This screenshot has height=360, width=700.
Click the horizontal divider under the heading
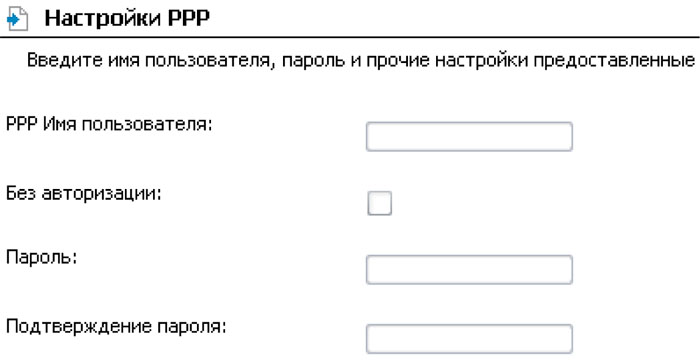[350, 37]
